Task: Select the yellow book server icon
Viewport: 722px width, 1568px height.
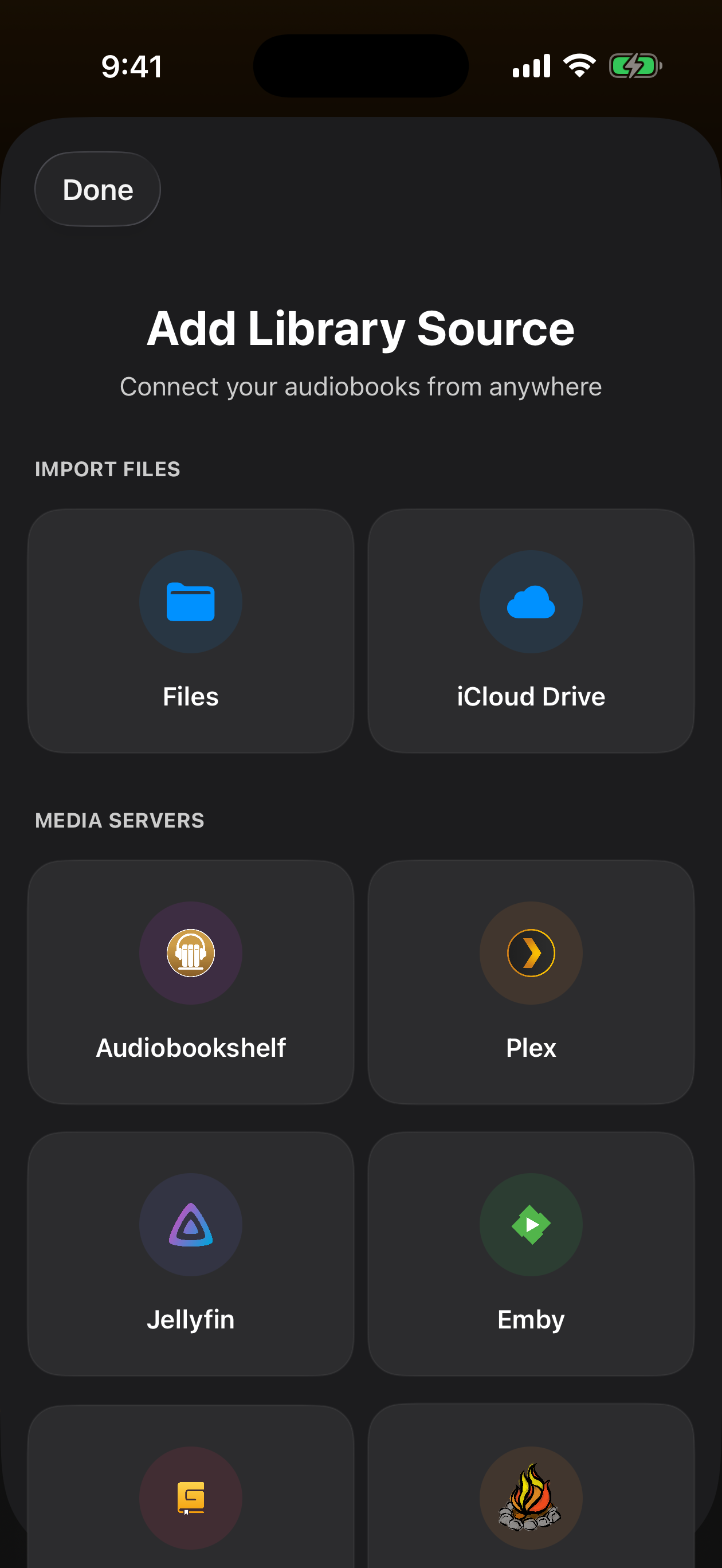Action: coord(191,1498)
